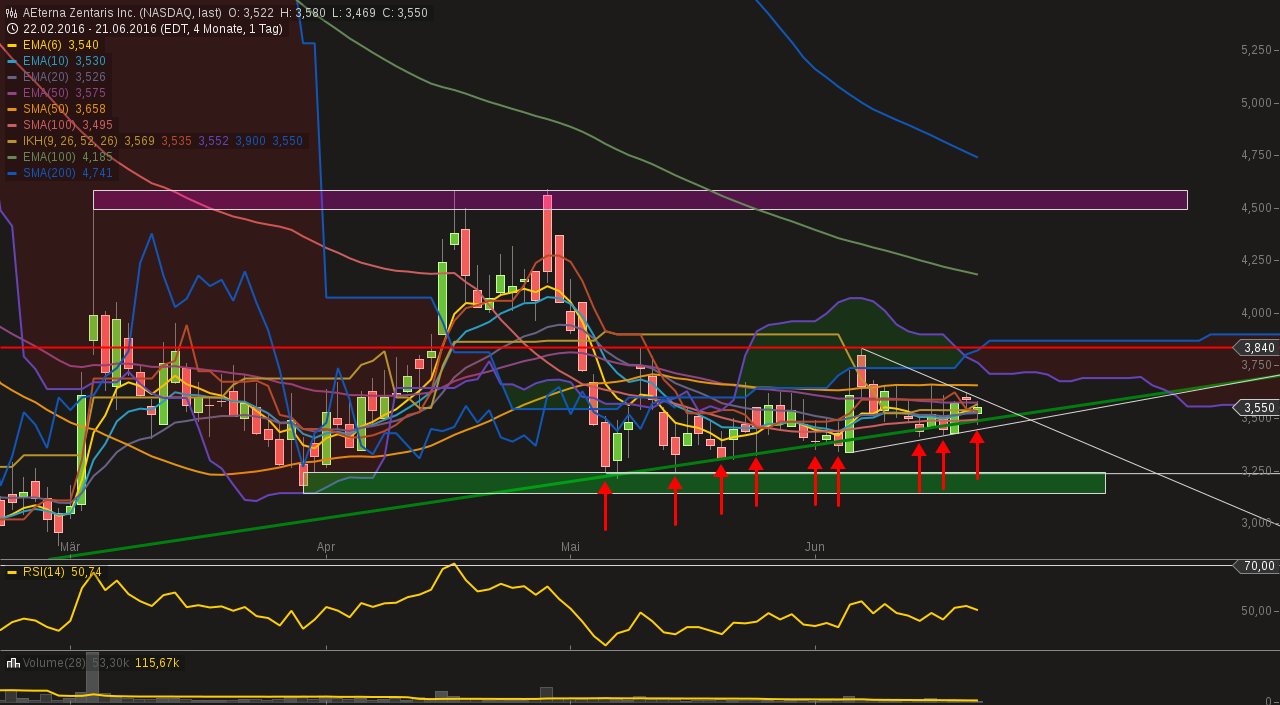Click the '3,000' price axis label

tap(1256, 523)
